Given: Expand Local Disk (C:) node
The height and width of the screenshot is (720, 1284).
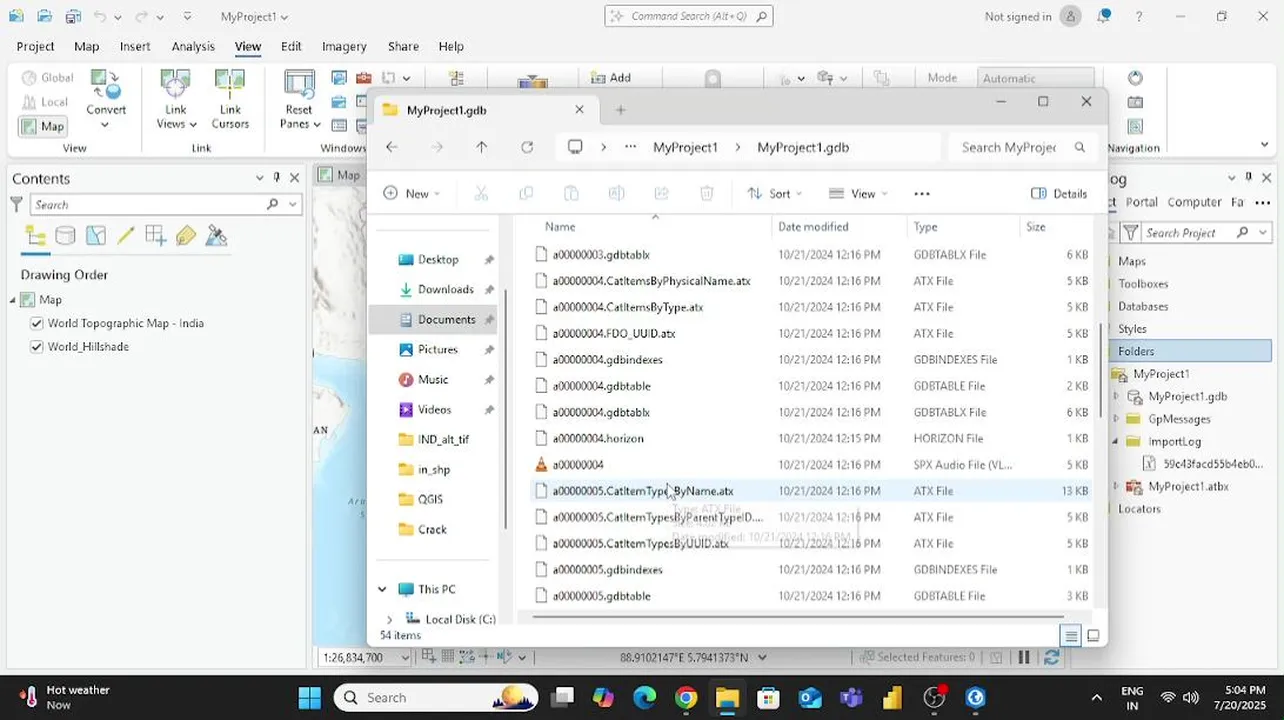Looking at the screenshot, I should (x=390, y=619).
